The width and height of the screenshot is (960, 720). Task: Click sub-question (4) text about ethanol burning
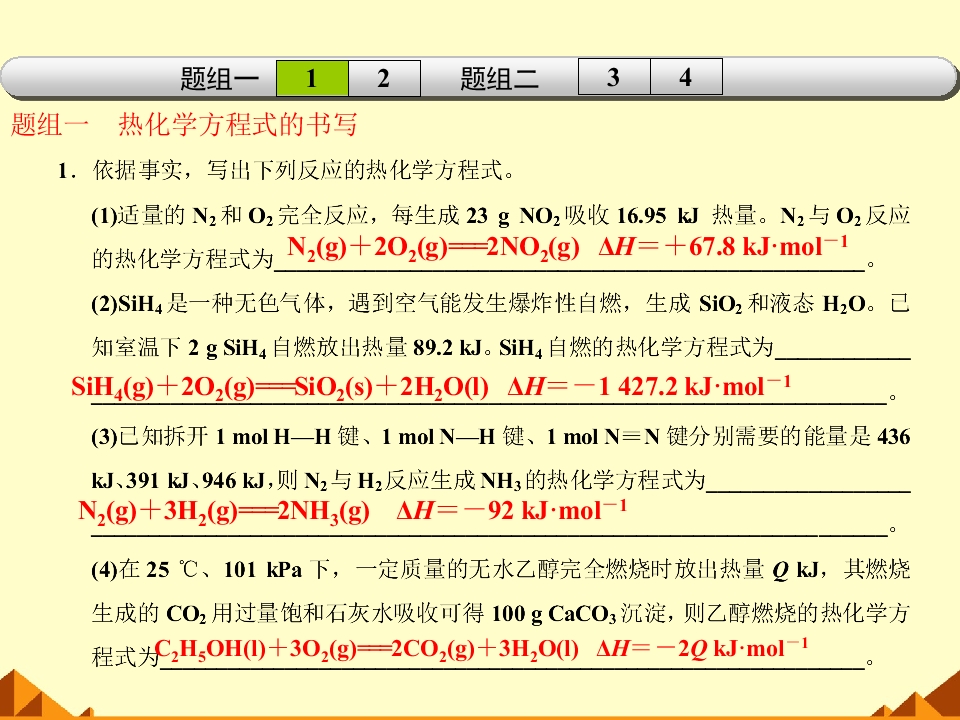pyautogui.click(x=500, y=570)
